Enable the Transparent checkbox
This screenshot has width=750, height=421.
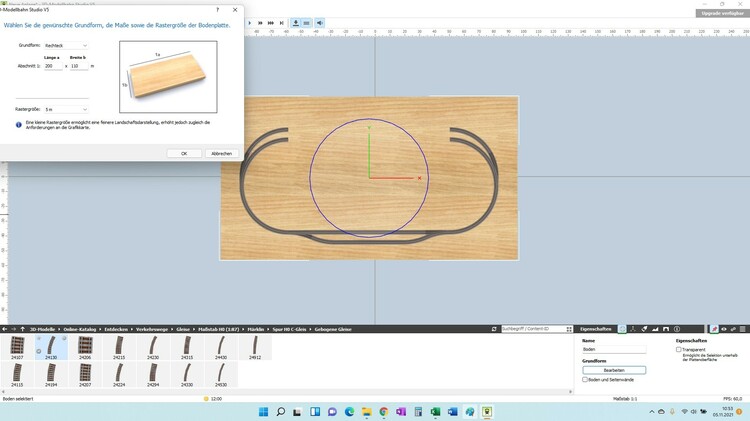[679, 349]
